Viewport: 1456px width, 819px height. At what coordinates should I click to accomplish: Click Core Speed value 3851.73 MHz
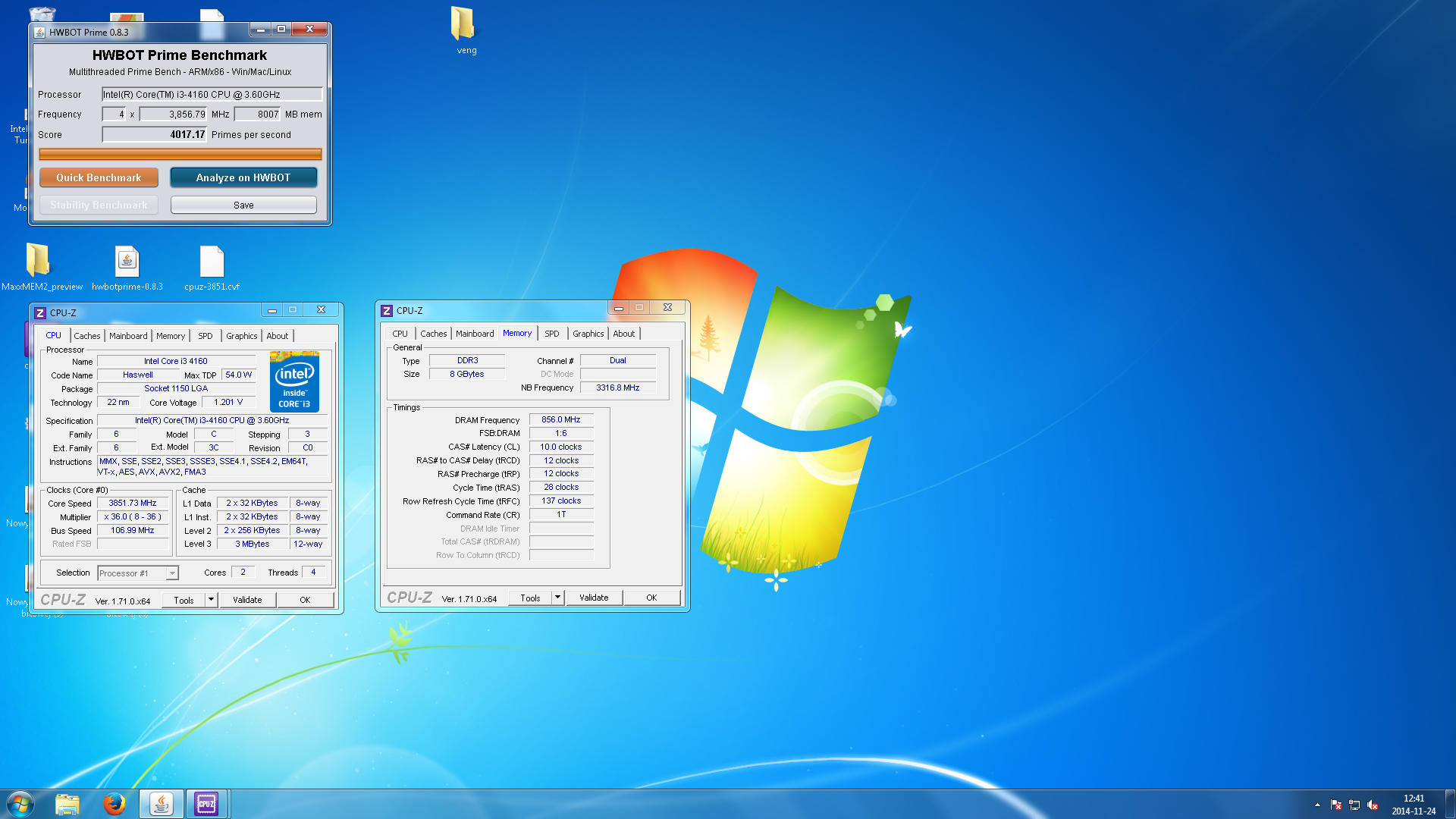point(133,503)
